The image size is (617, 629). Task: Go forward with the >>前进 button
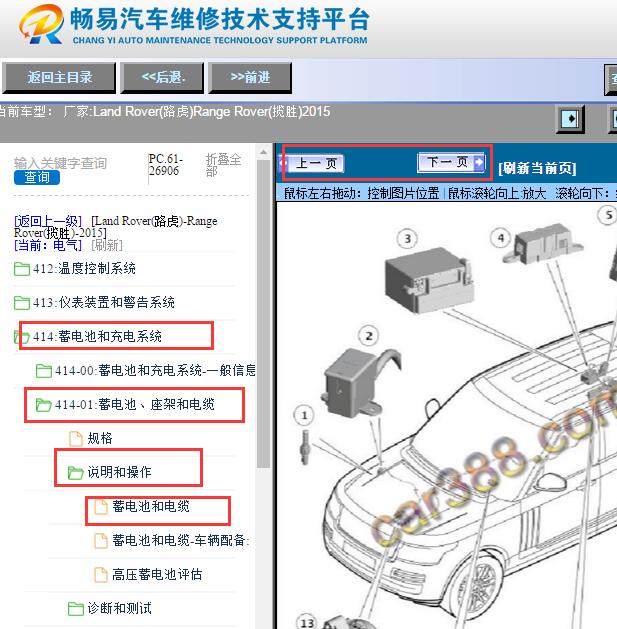click(250, 77)
